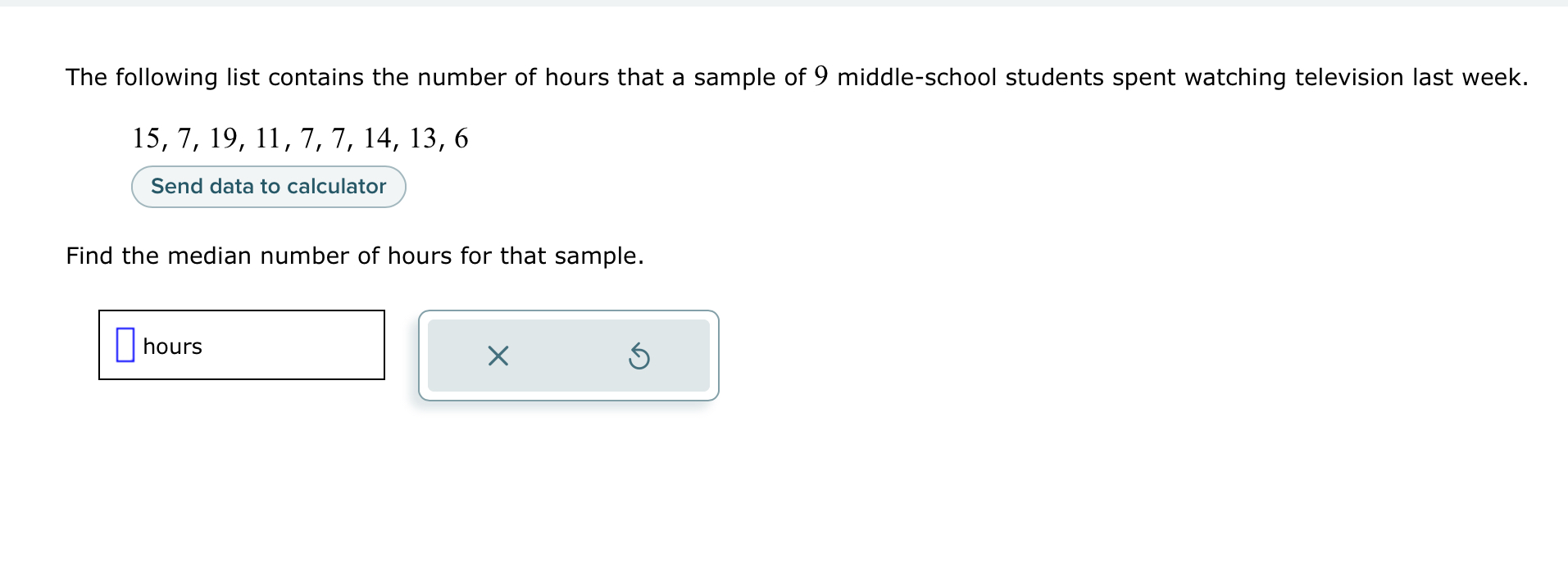Click the number 19 in the data list
1568x580 pixels.
(x=227, y=138)
